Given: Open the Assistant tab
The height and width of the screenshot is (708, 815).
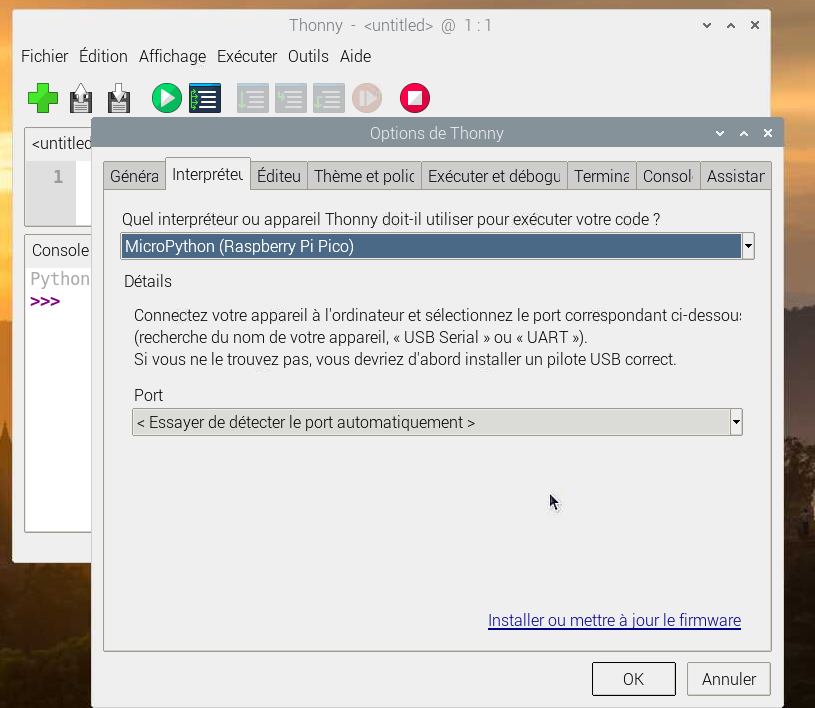Looking at the screenshot, I should (735, 176).
